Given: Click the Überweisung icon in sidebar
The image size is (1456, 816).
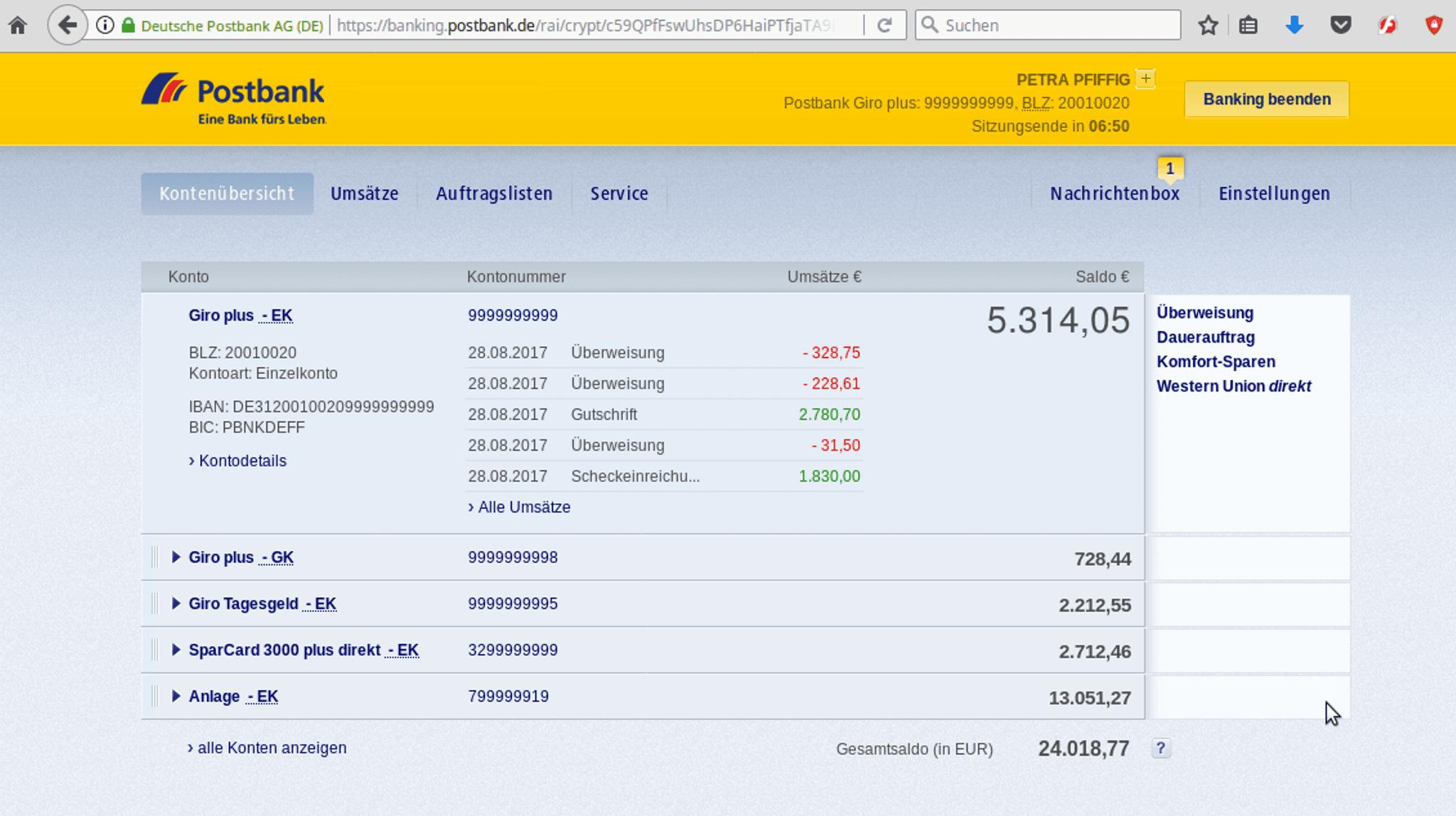Looking at the screenshot, I should 1204,312.
